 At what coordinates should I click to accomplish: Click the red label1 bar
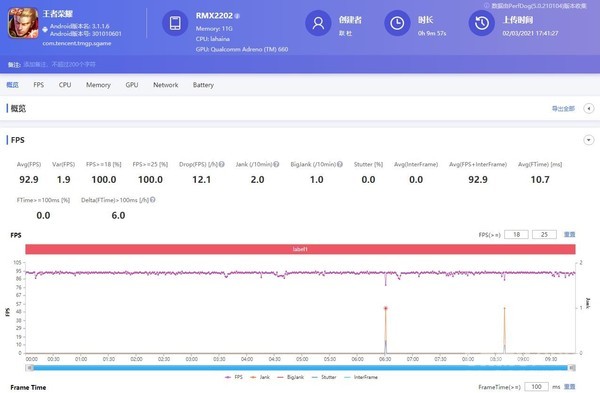click(300, 249)
